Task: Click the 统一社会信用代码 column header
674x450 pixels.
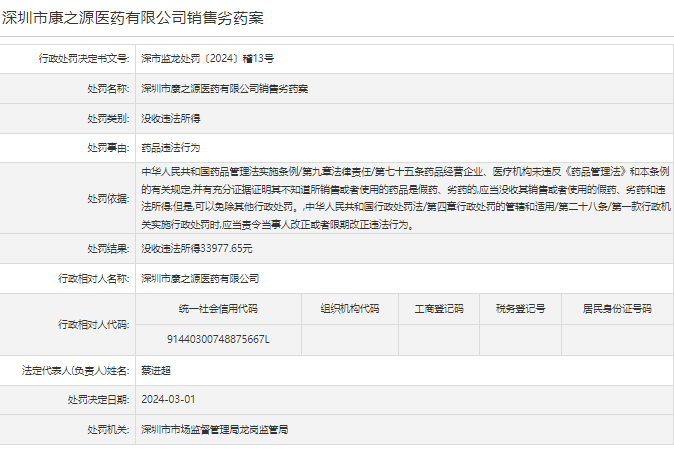Action: pyautogui.click(x=218, y=309)
